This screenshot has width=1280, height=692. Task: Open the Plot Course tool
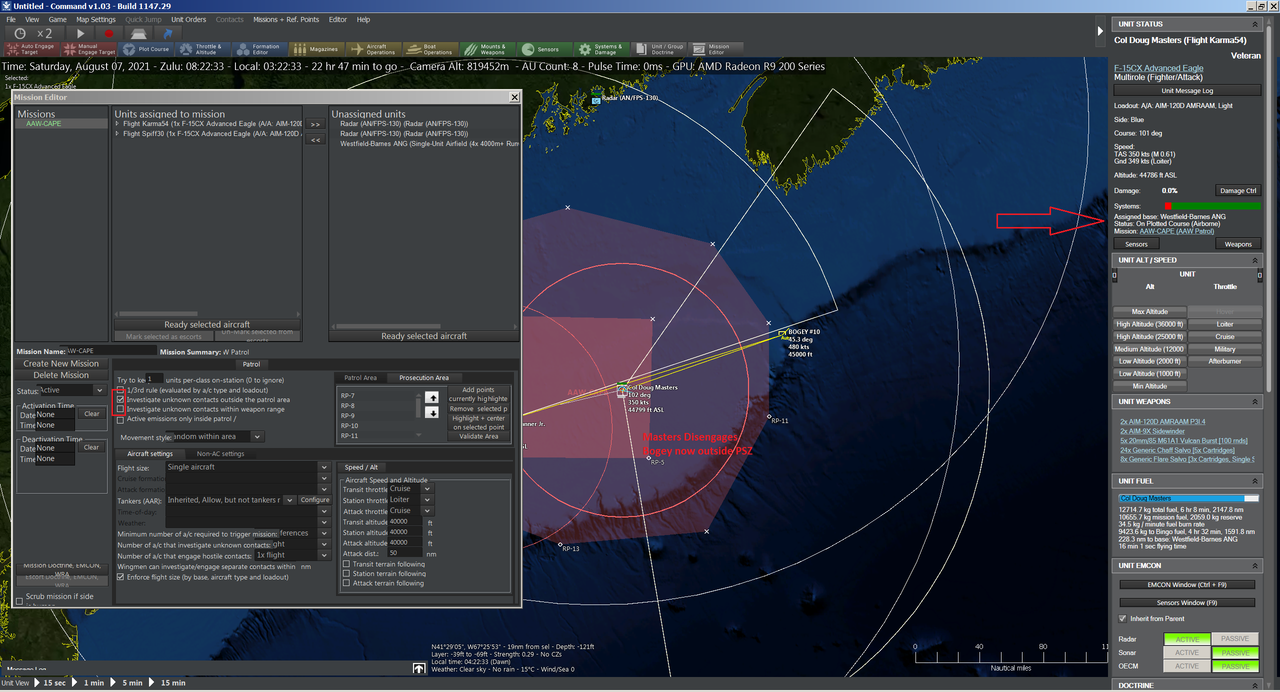point(146,48)
